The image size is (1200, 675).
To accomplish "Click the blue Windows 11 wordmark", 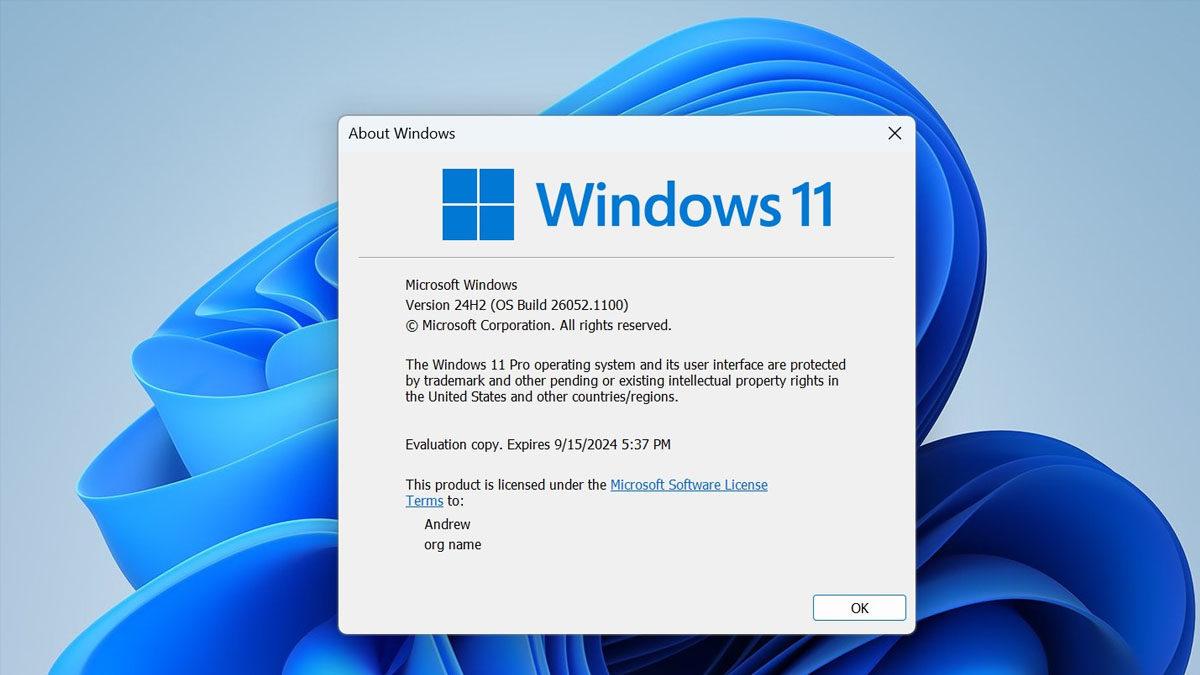I will (x=685, y=203).
